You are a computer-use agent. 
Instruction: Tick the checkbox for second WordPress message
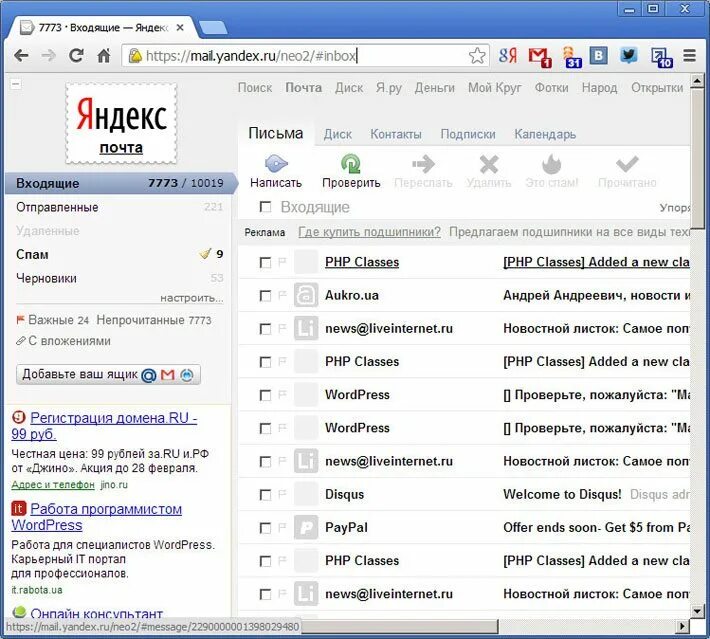[x=265, y=428]
